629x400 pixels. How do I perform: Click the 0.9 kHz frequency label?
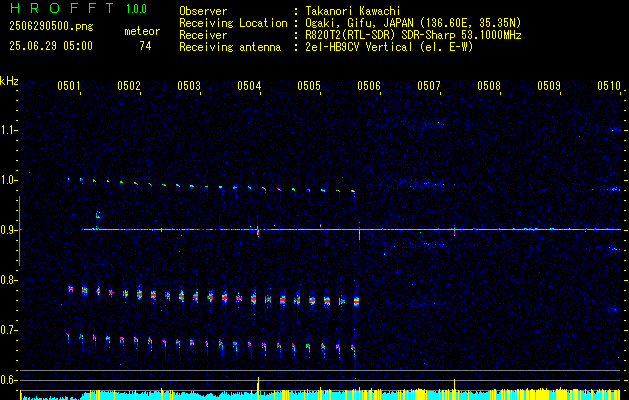7,230
